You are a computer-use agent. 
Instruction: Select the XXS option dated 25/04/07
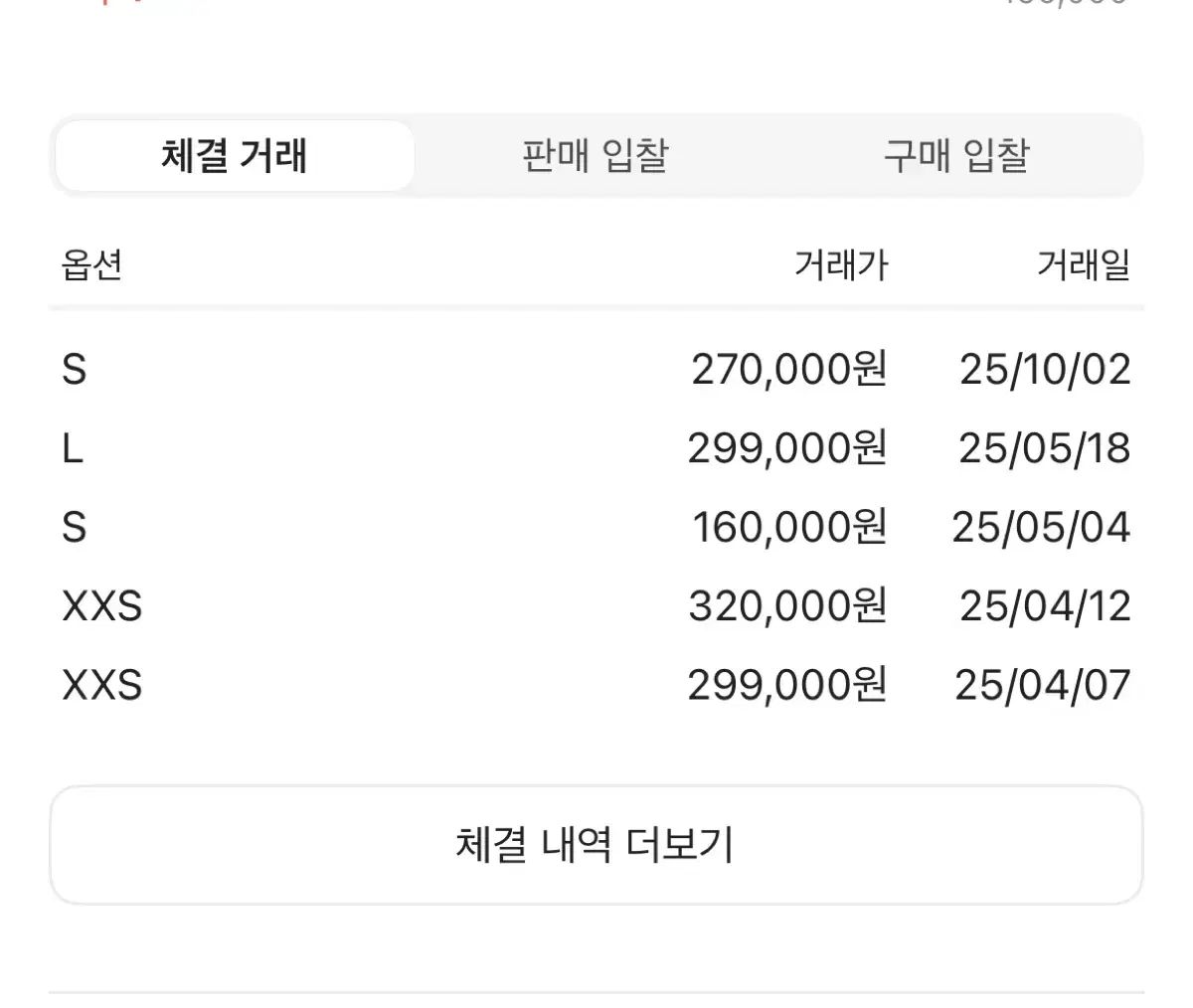[x=102, y=686]
